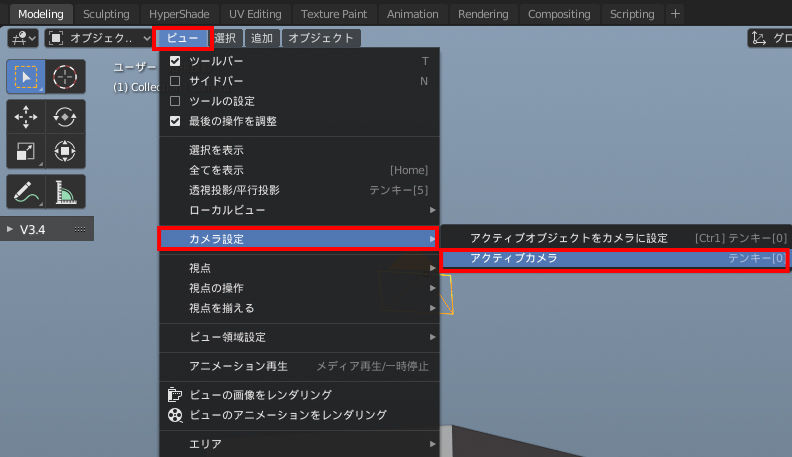The height and width of the screenshot is (457, 792).
Task: Choose 透視投影/平行投影 menu entry
Action: pos(299,190)
